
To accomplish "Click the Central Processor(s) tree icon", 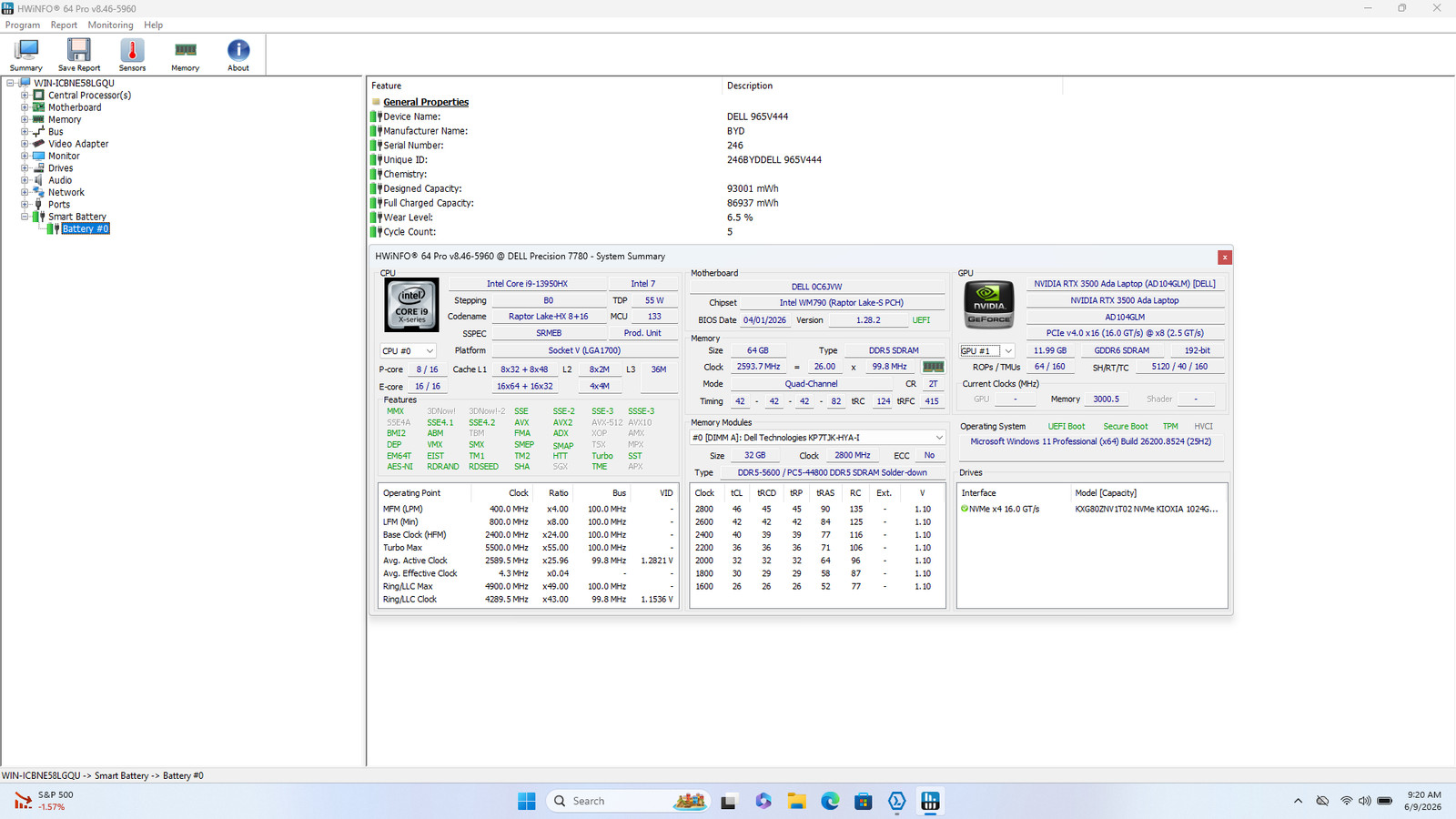I will 39,95.
